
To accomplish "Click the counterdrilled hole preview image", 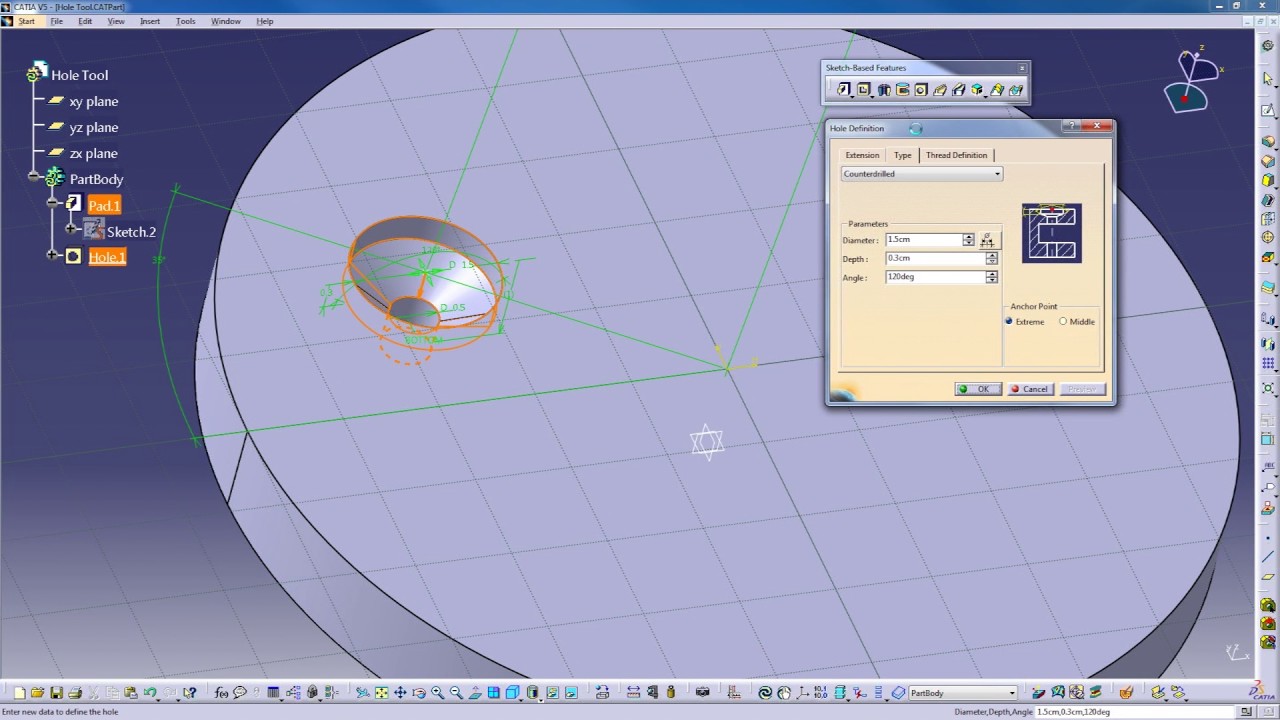I will (1052, 233).
